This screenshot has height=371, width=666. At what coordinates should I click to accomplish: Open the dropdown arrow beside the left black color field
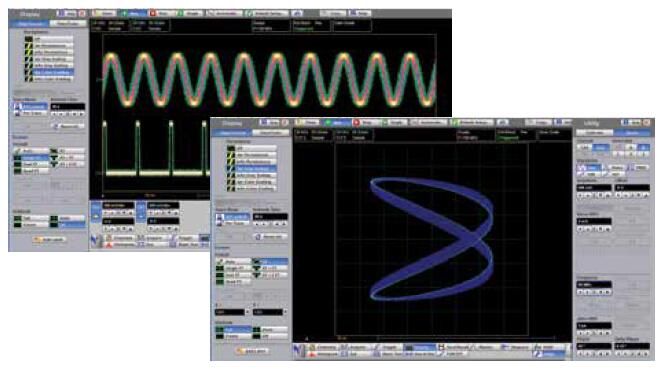pos(248,312)
